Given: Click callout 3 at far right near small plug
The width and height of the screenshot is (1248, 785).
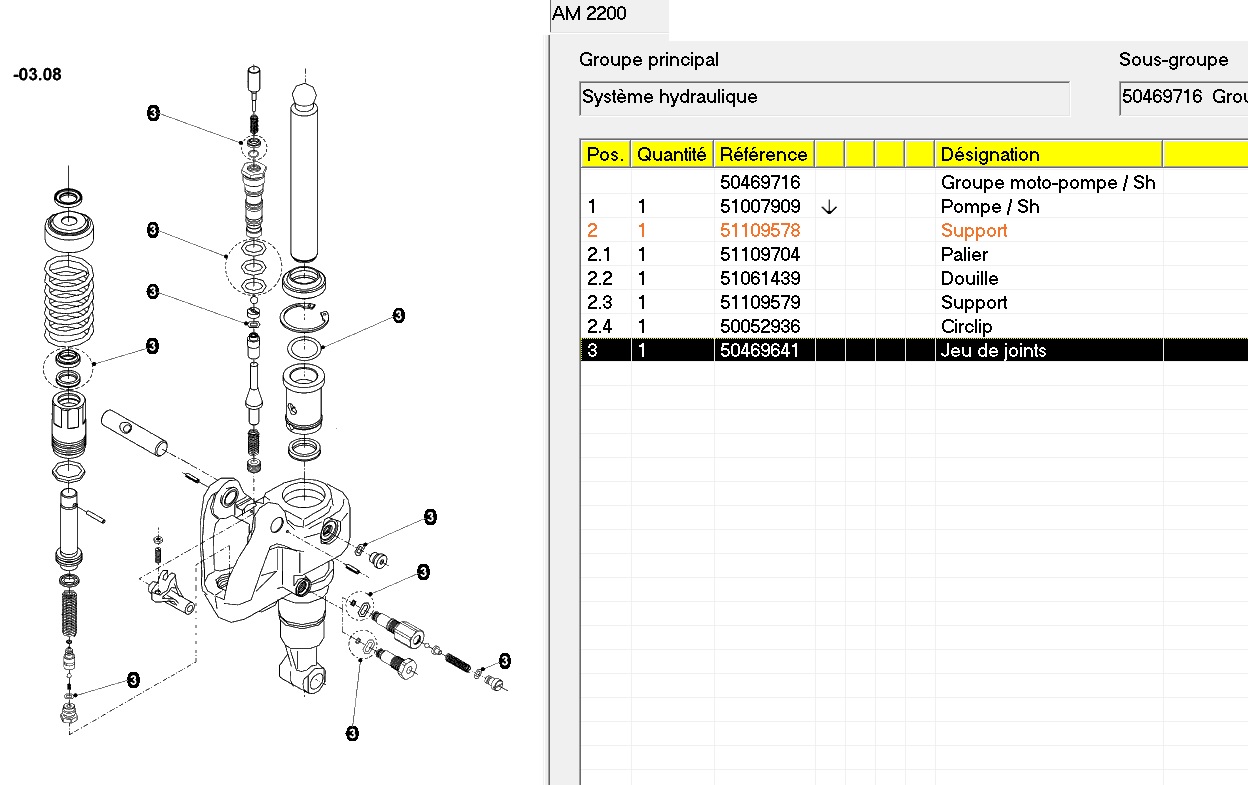Looking at the screenshot, I should 504,661.
